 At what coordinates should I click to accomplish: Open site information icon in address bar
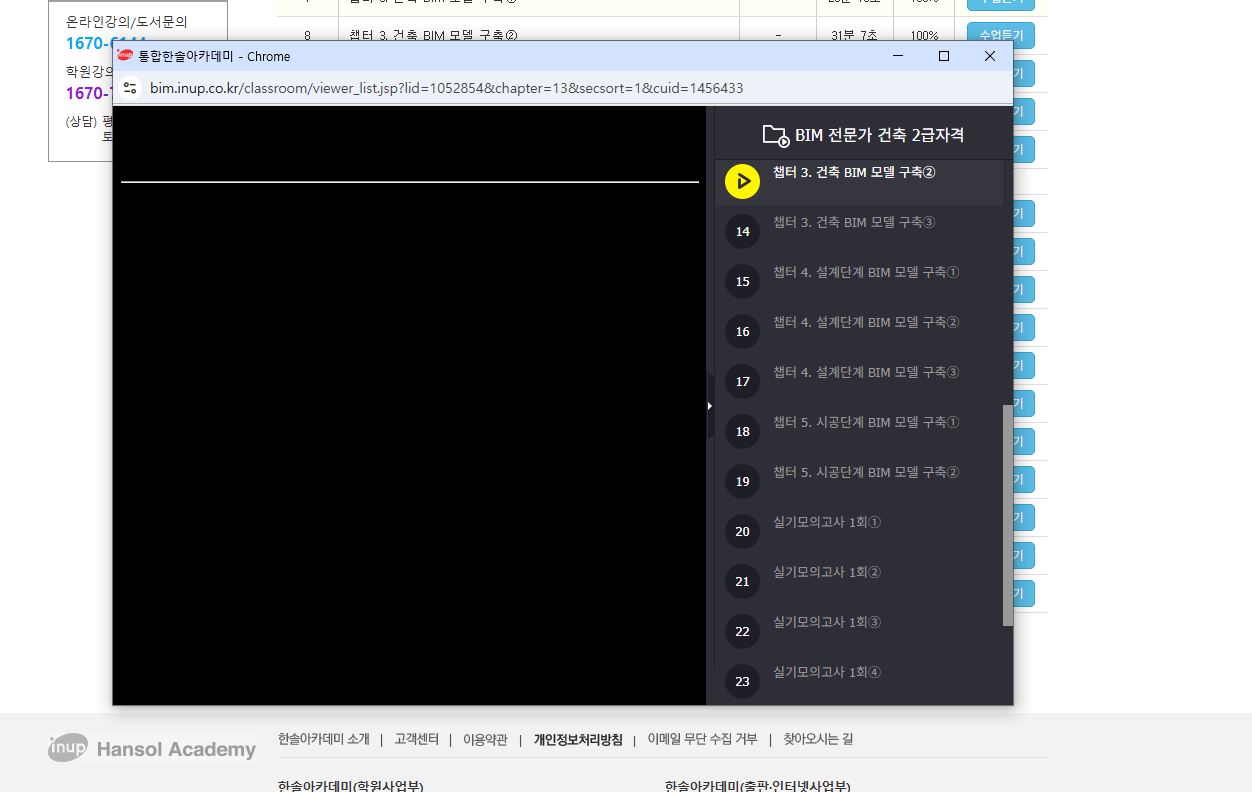click(x=130, y=88)
